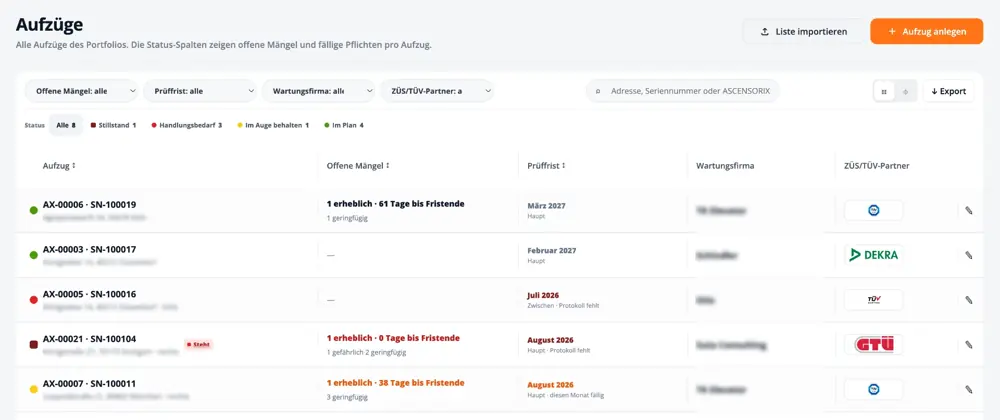Click green status dot of AX-00003
This screenshot has width=1000, height=420.
click(34, 255)
